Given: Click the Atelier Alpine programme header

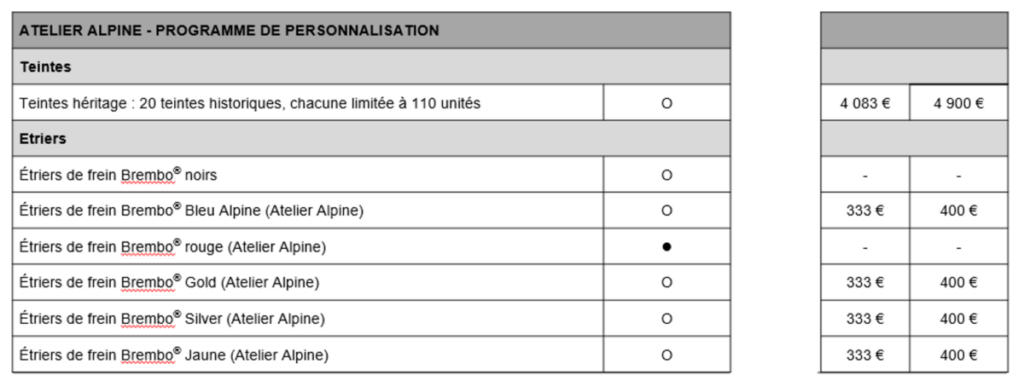Looking at the screenshot, I should (x=229, y=30).
